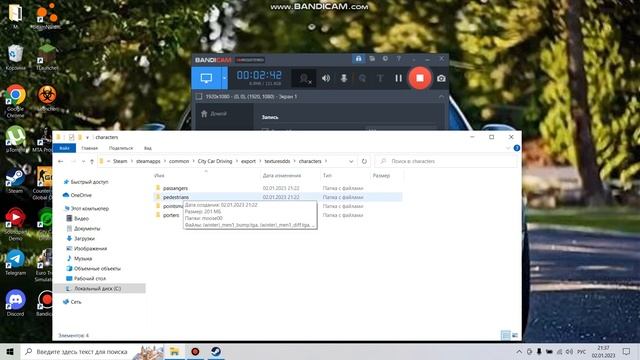
Task: Expand address bar history dropdown
Action: coord(351,161)
